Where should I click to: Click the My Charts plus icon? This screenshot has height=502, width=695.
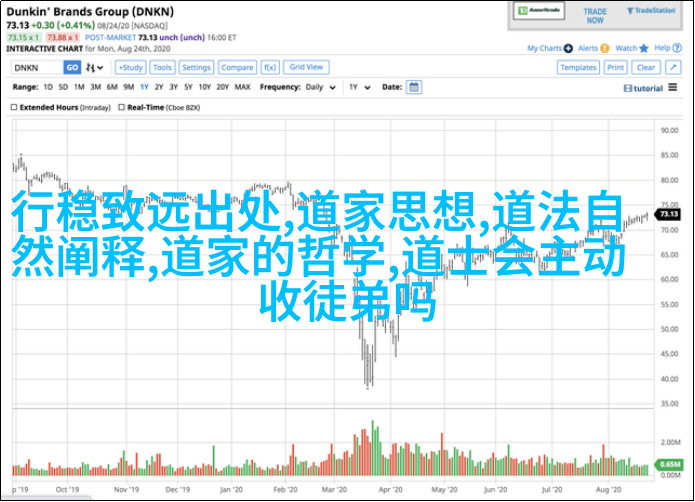(x=568, y=48)
